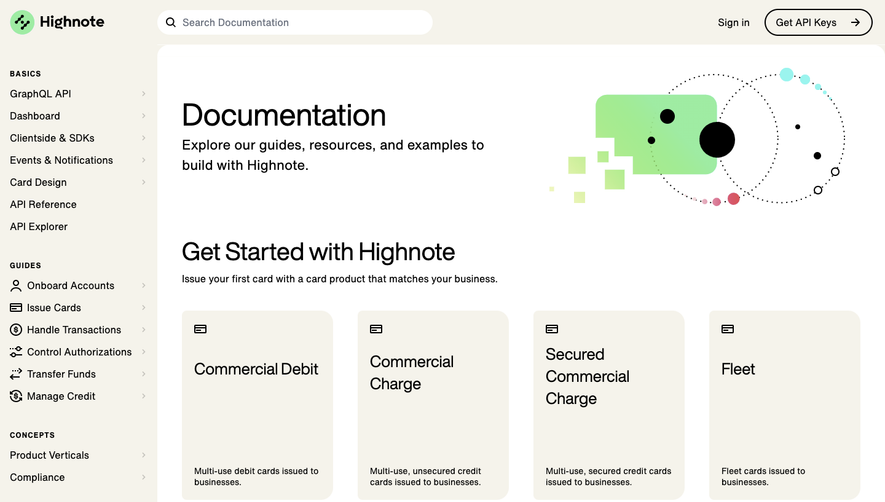Open Clientside & SDKs sidebar item
The width and height of the screenshot is (885, 502).
(x=52, y=138)
